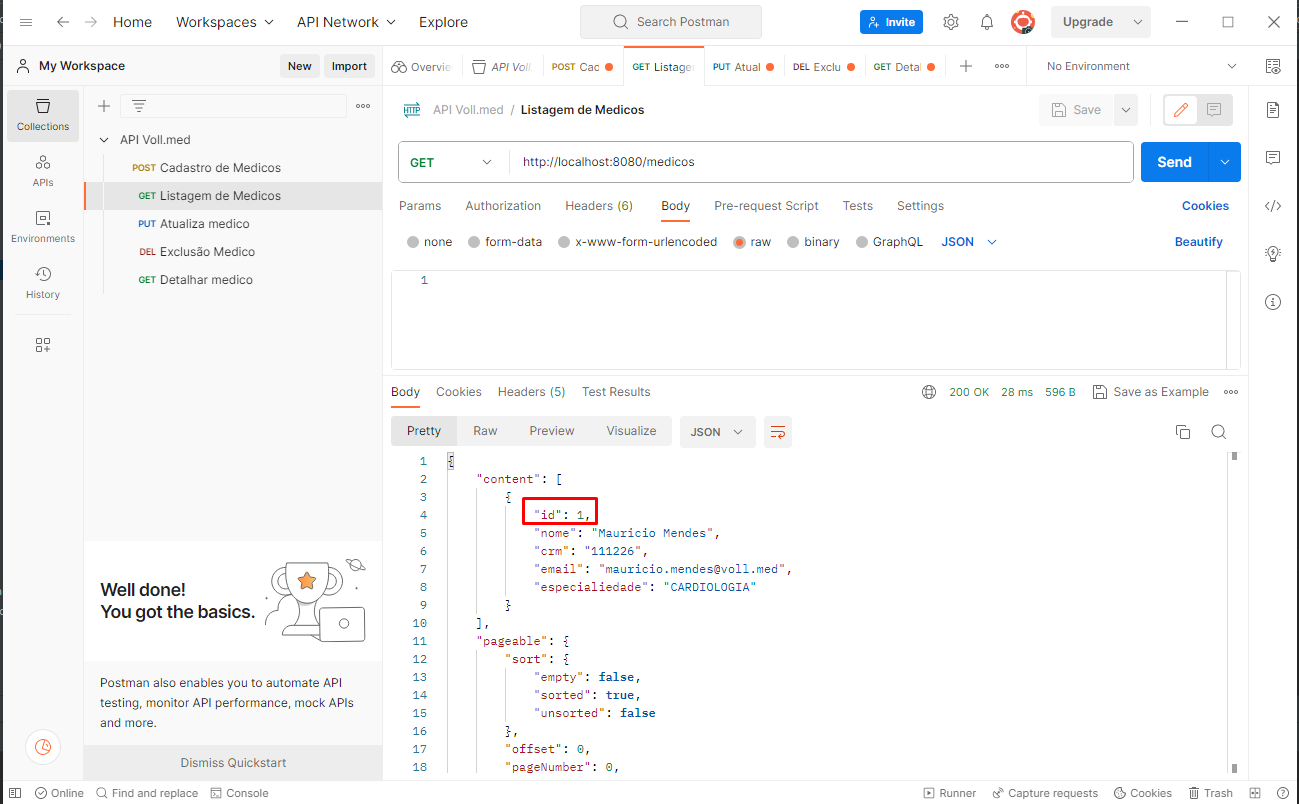Select the binary body option
The width and height of the screenshot is (1299, 804).
(x=793, y=242)
